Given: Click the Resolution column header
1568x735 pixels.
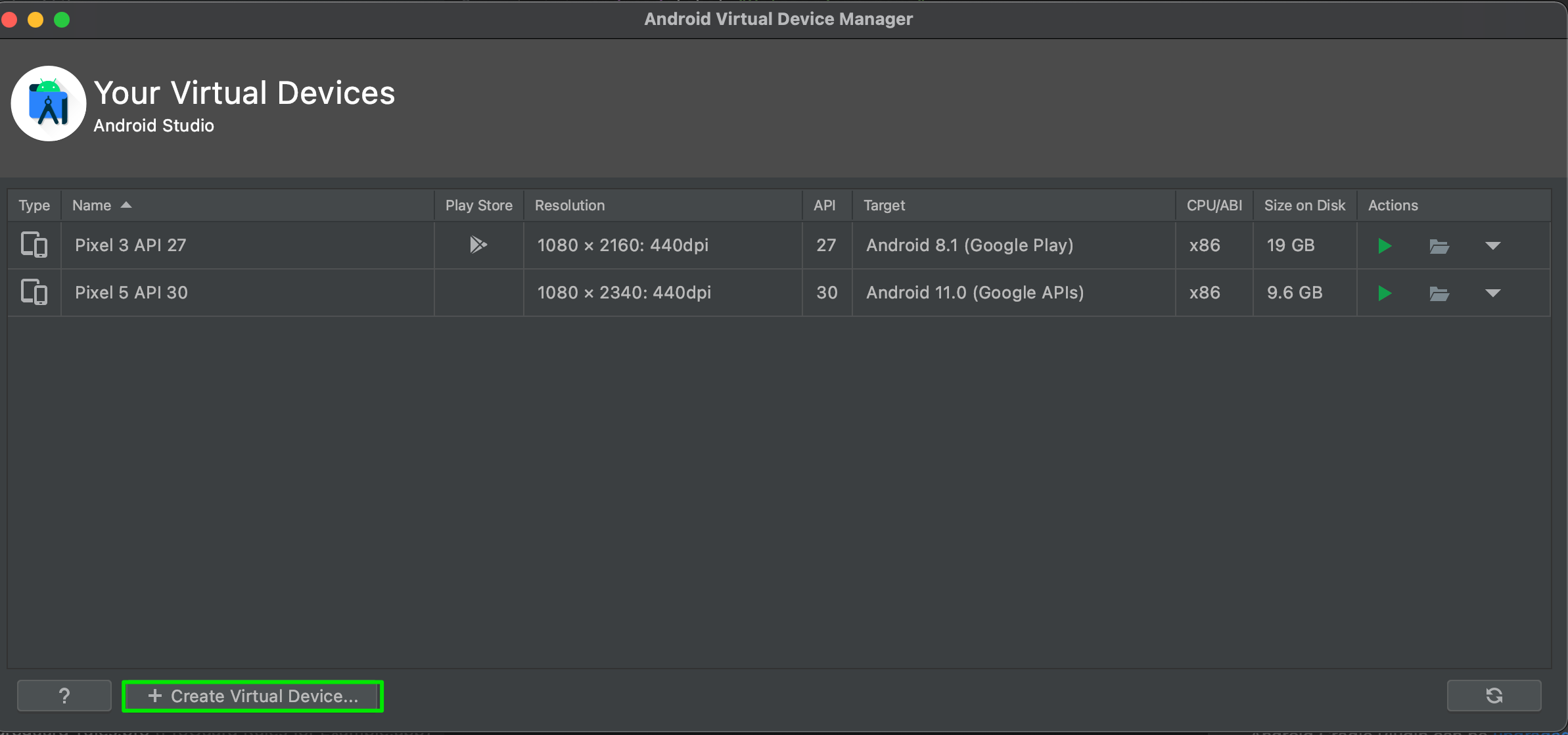Looking at the screenshot, I should (569, 205).
